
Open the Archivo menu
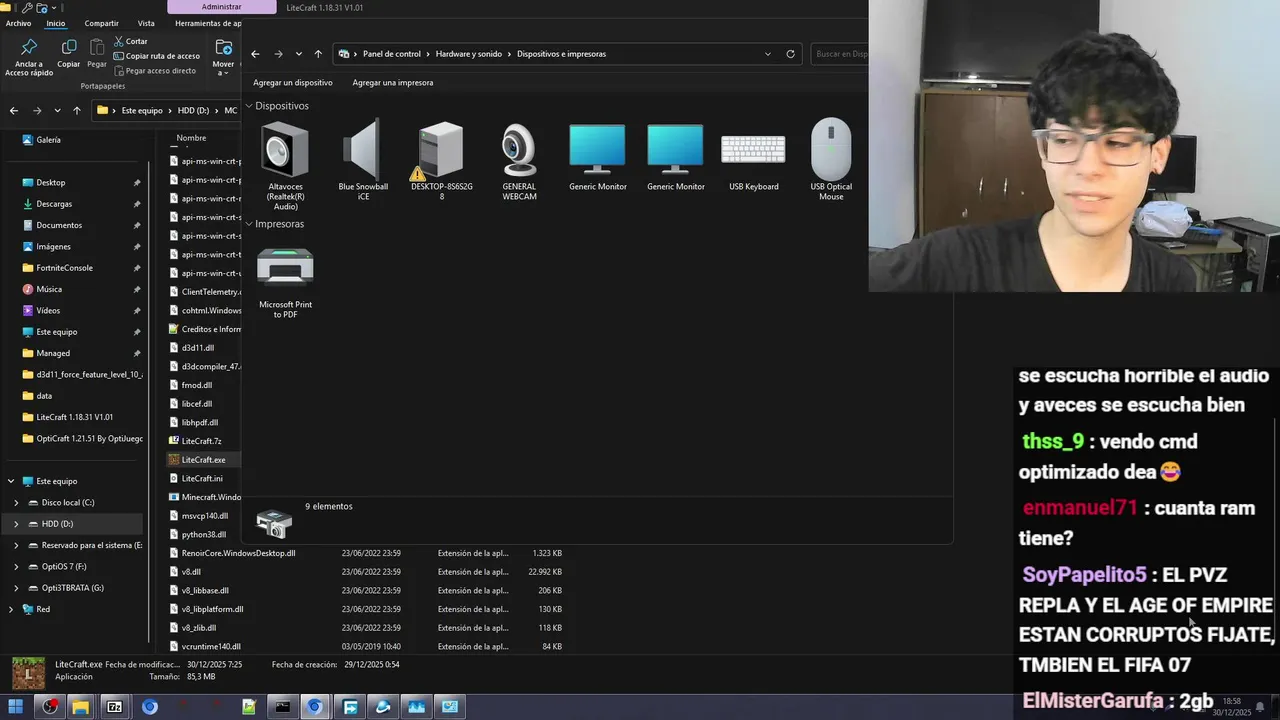coord(18,23)
